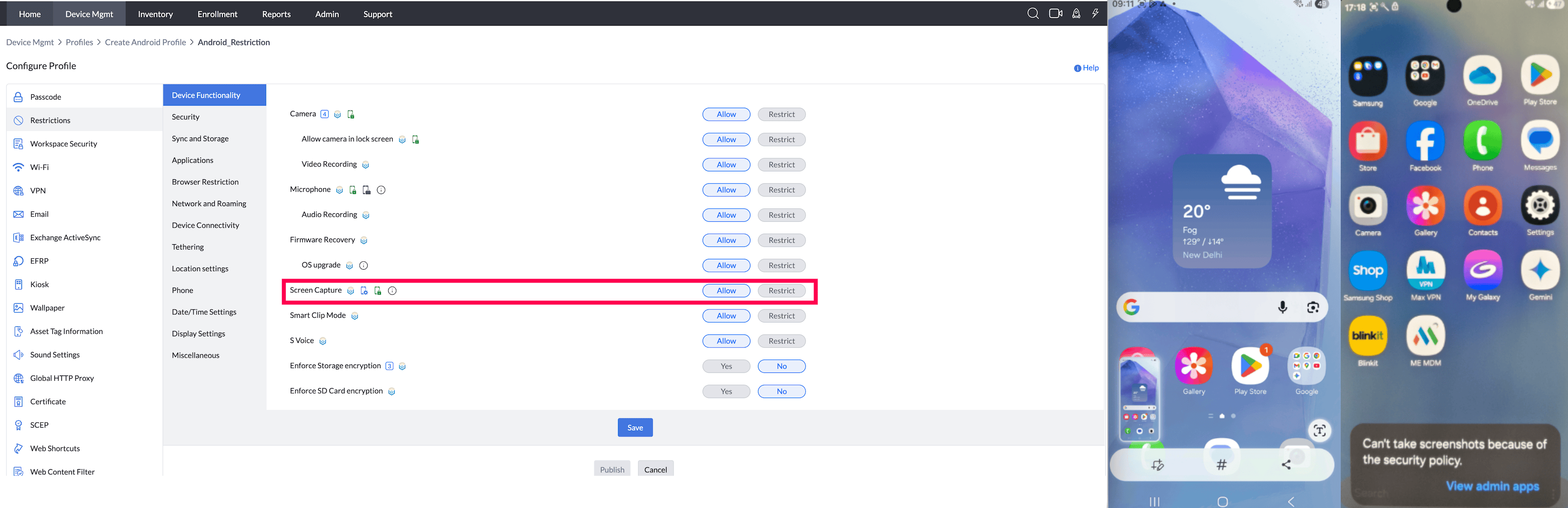Click the search magnifier icon in top bar

[1032, 13]
